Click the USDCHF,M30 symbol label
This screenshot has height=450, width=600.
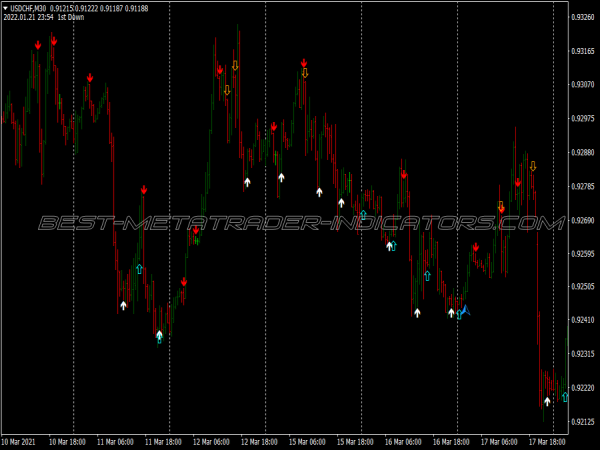coord(28,8)
